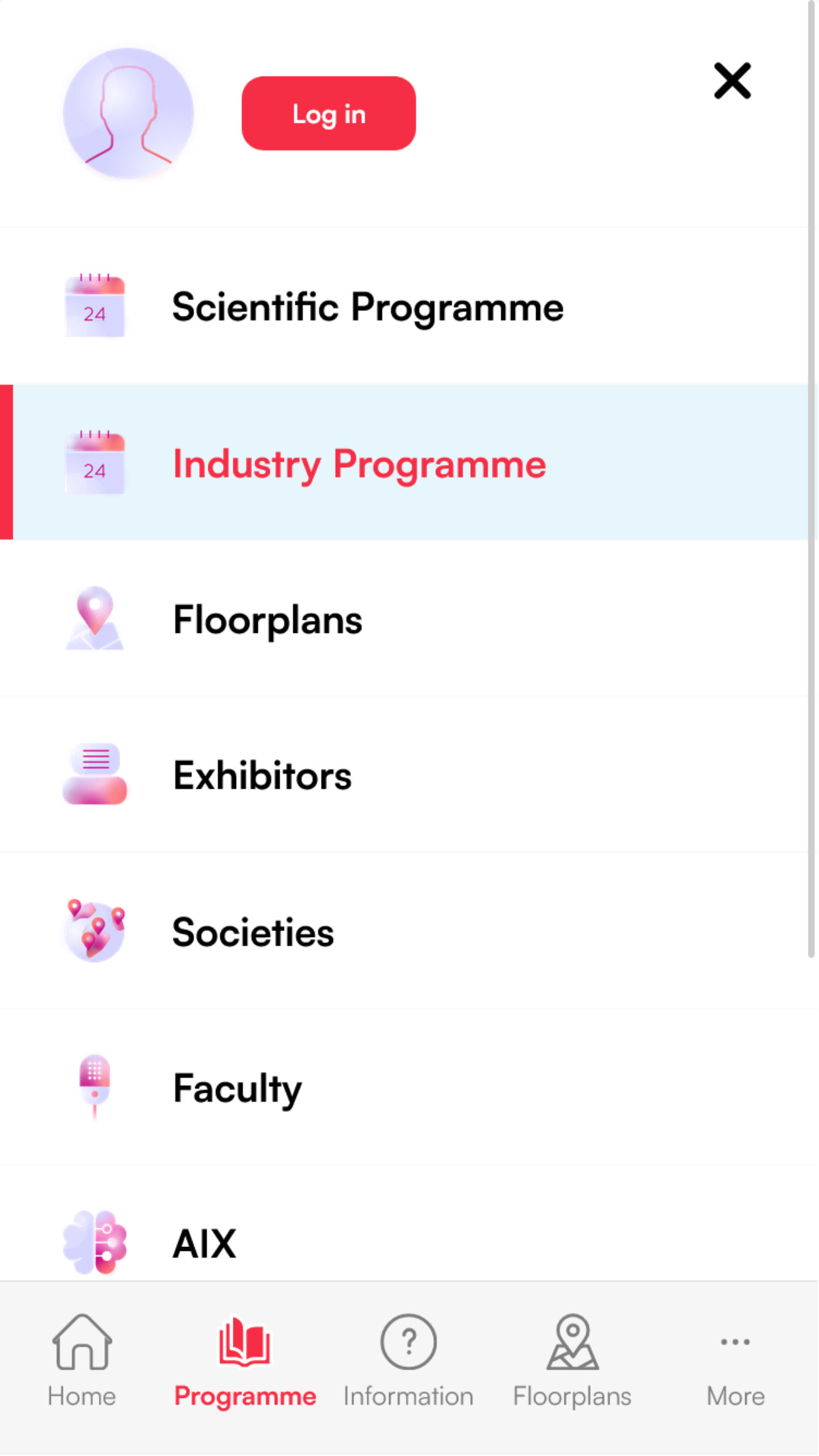
Task: Select the Industry Programme calendar icon
Action: pos(95,462)
